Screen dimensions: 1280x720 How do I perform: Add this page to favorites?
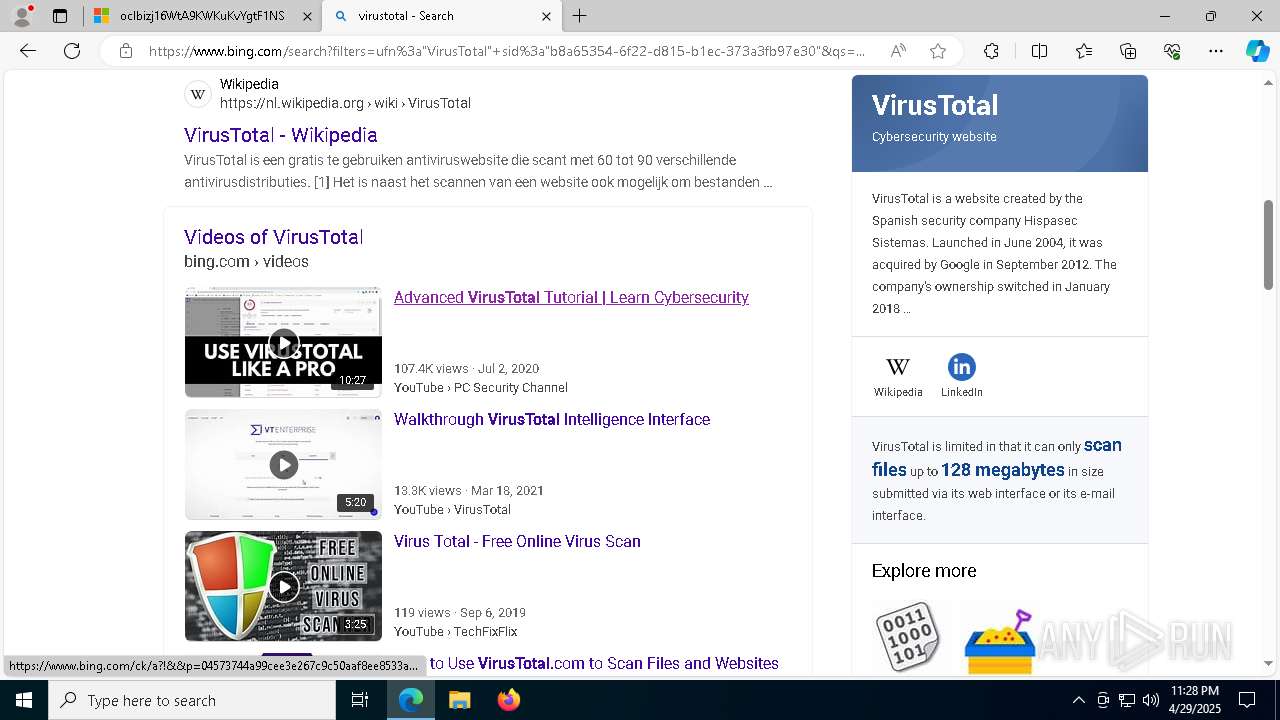[938, 51]
